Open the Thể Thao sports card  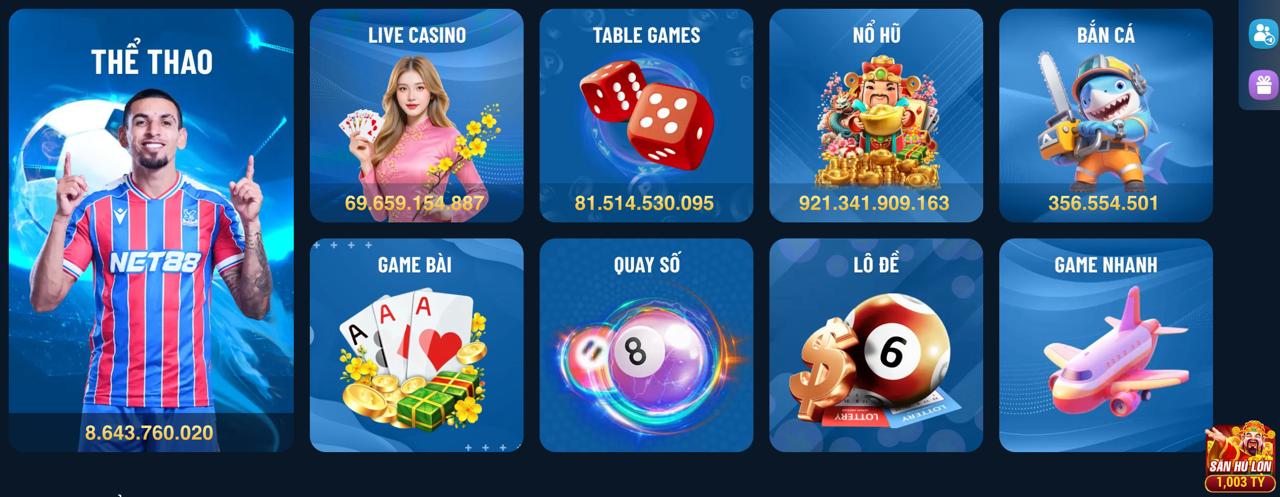pos(151,230)
